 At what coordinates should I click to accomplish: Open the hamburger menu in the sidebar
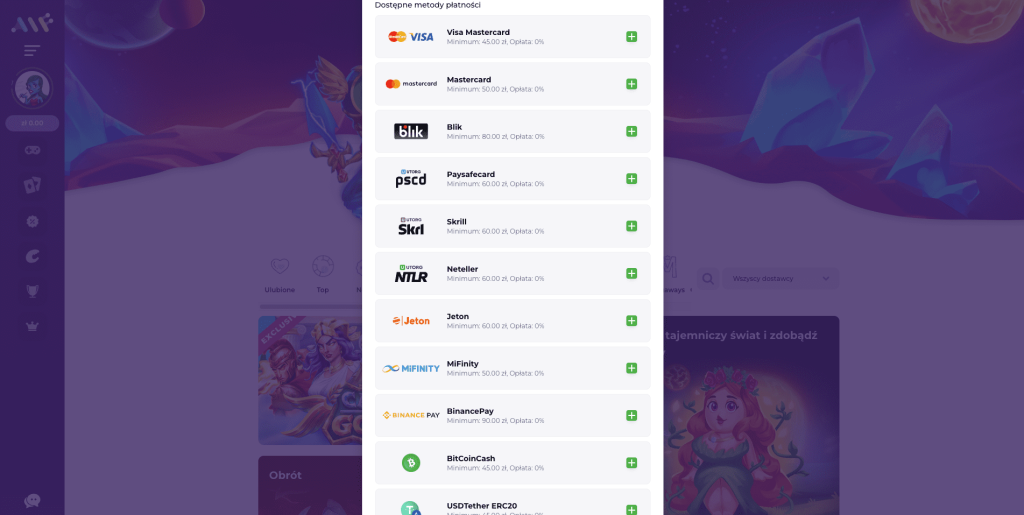point(32,51)
